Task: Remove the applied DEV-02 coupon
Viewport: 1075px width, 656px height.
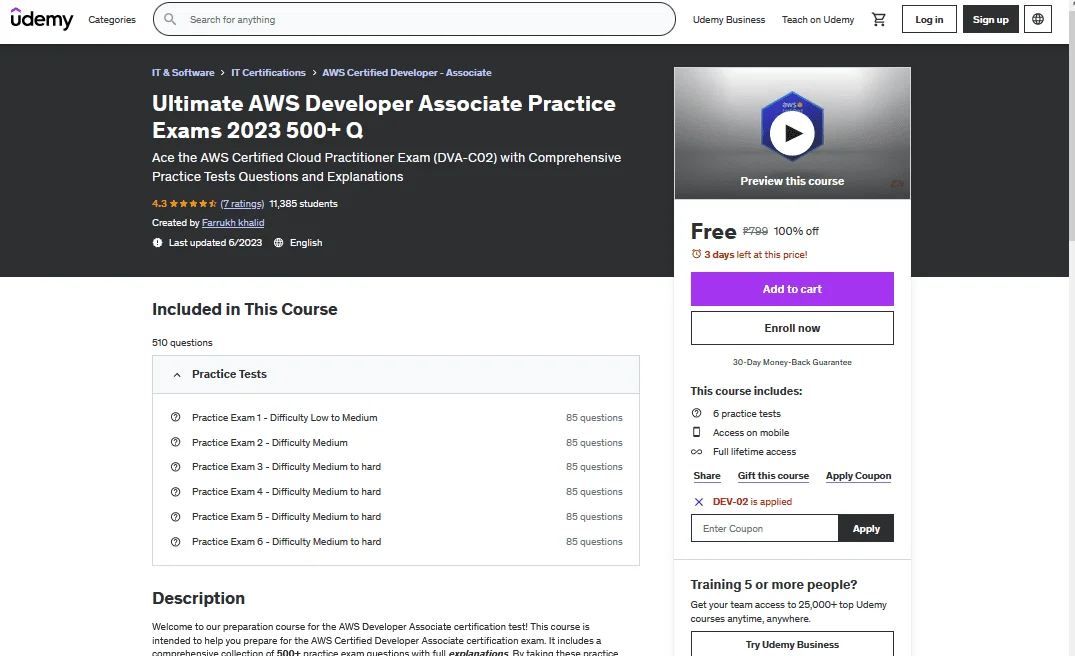Action: tap(699, 502)
